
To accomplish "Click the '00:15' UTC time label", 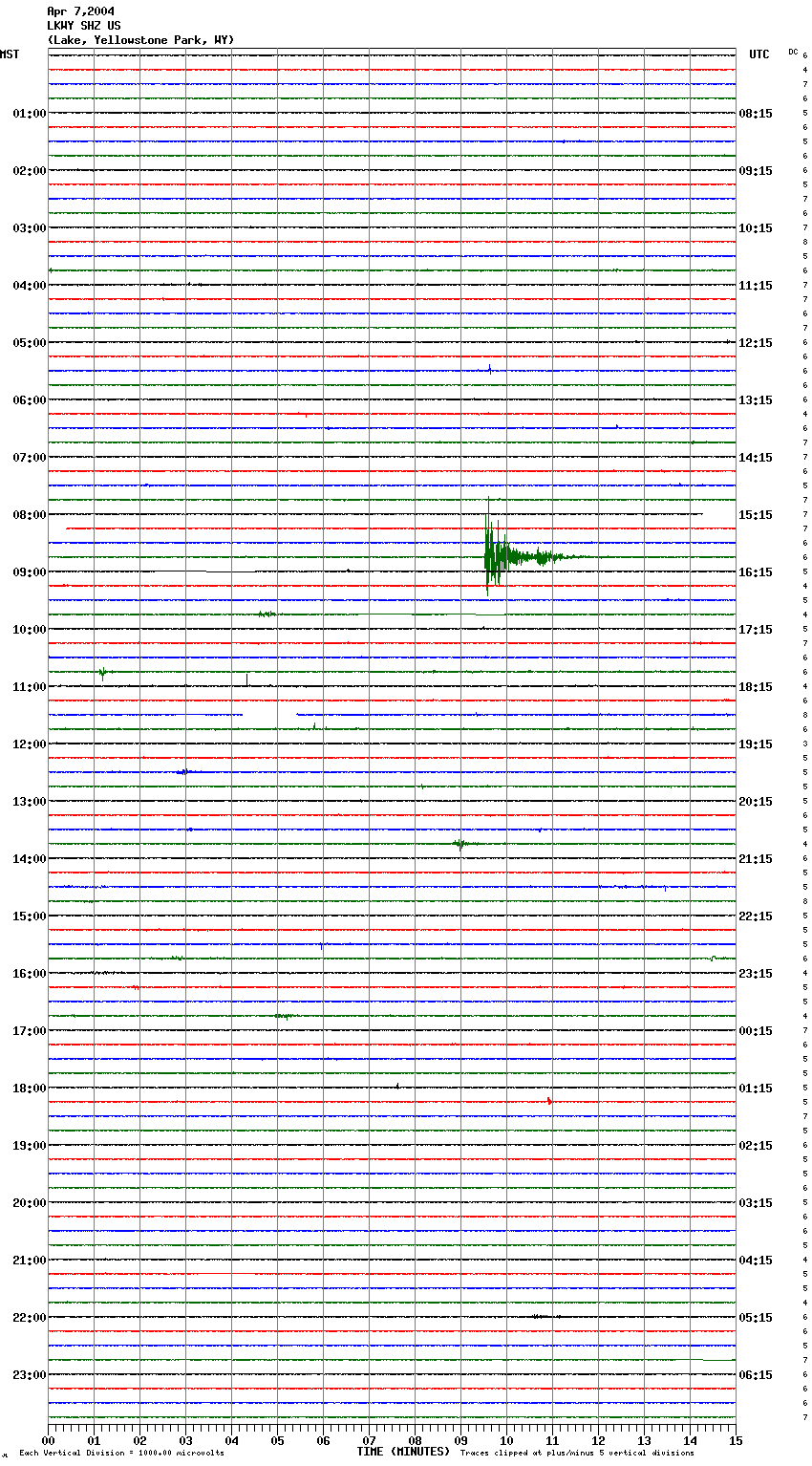I will point(756,1031).
